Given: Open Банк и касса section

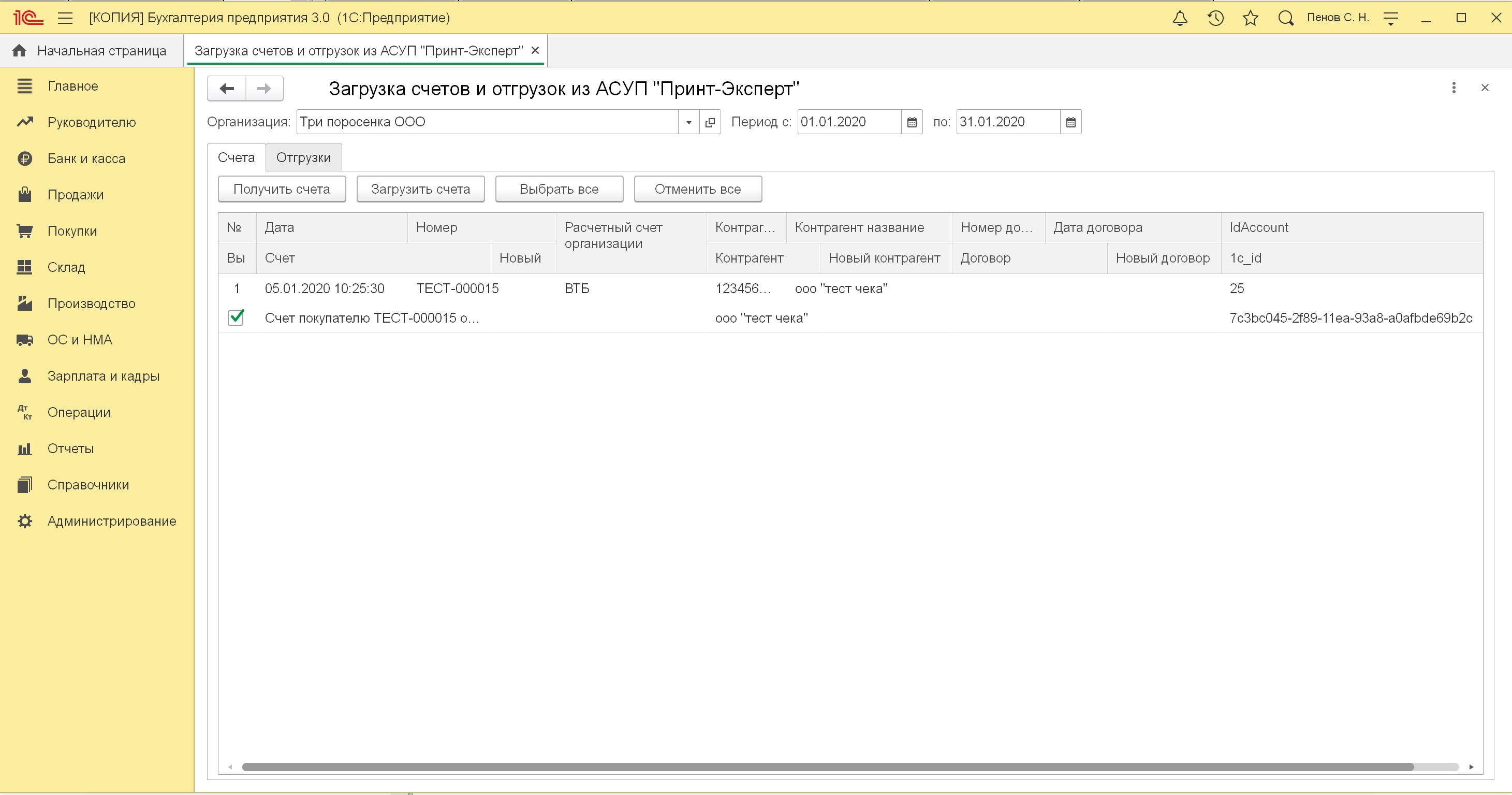Looking at the screenshot, I should point(86,158).
